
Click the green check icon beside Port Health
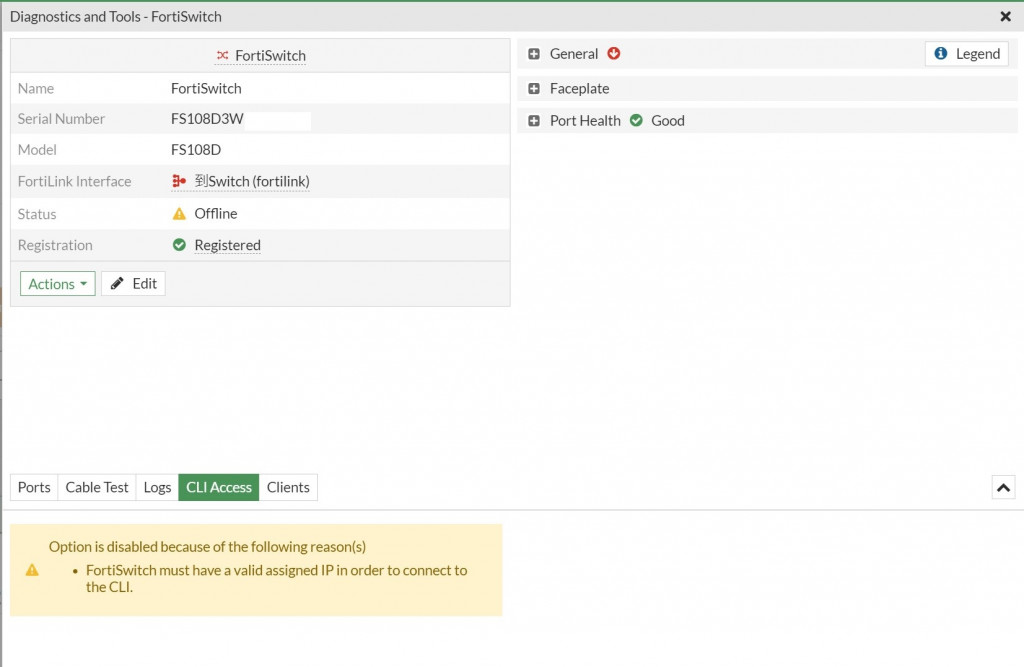pyautogui.click(x=636, y=120)
